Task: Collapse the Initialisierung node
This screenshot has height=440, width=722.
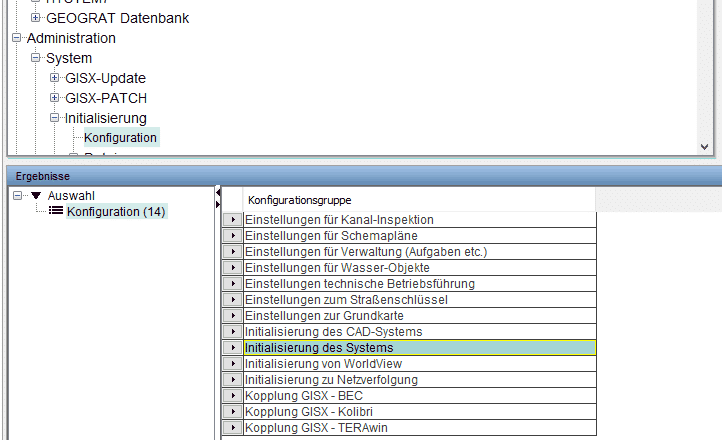Action: [54, 118]
